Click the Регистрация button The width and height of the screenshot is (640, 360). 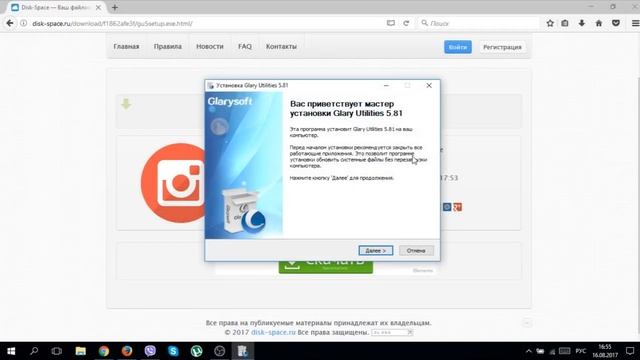[x=502, y=47]
